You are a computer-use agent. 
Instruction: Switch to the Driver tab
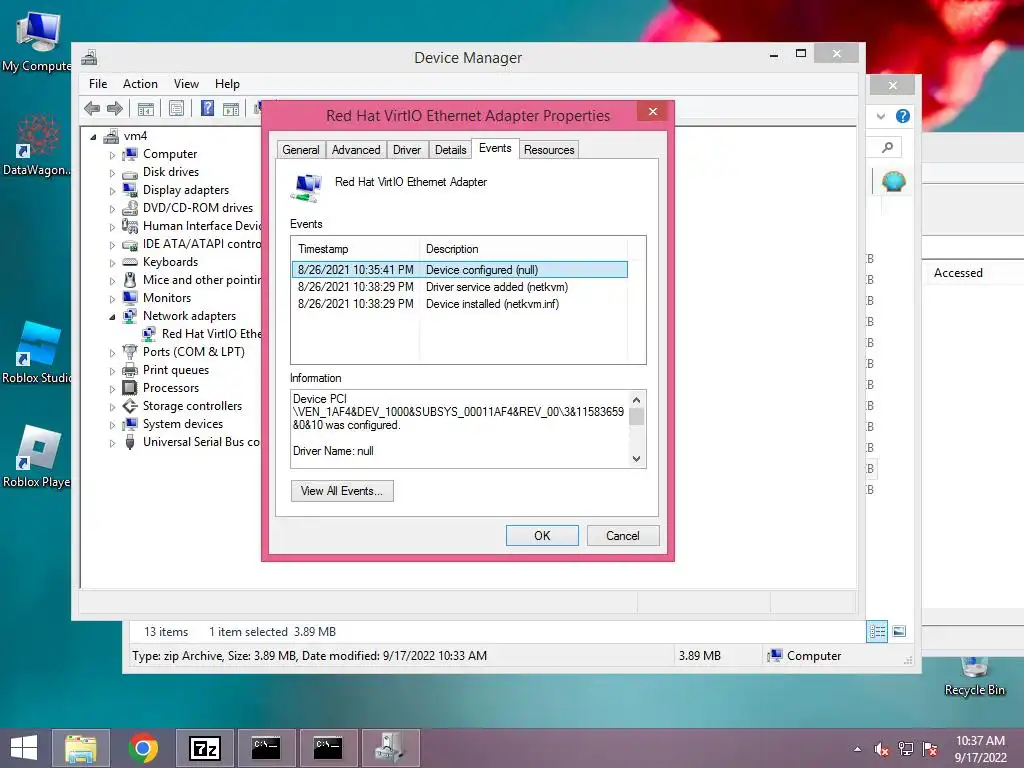pyautogui.click(x=407, y=150)
